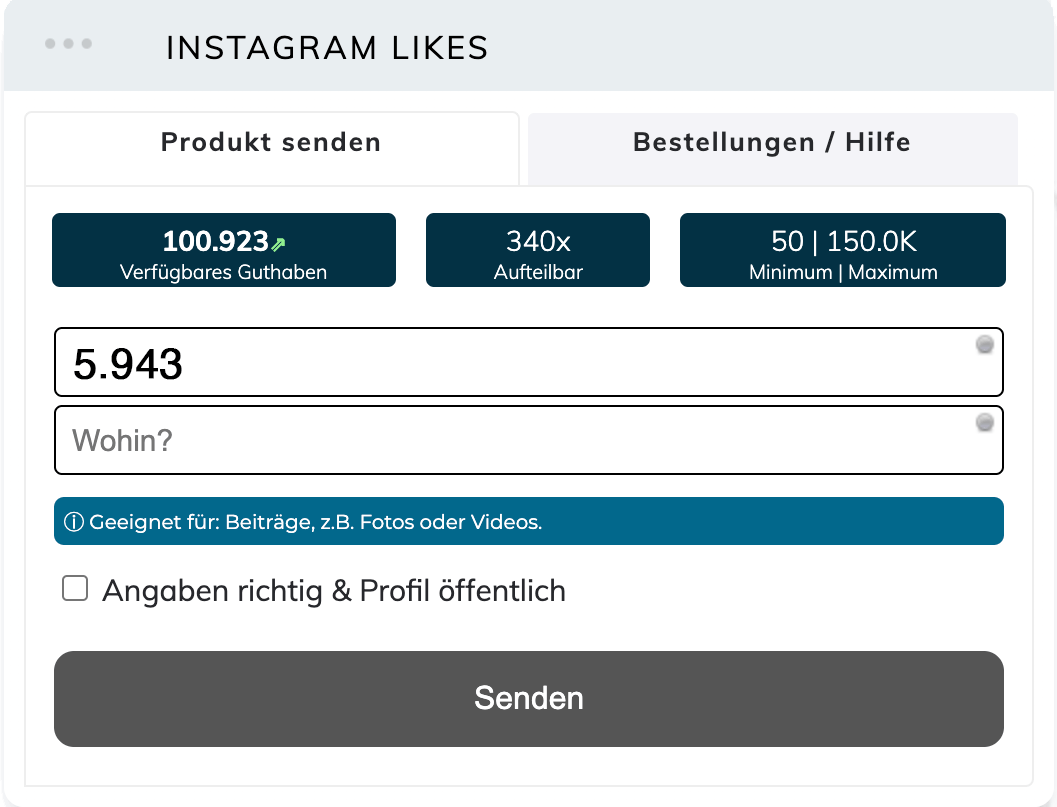The image size is (1057, 807).
Task: Click the Geeignet für info banner
Action: coord(528,521)
